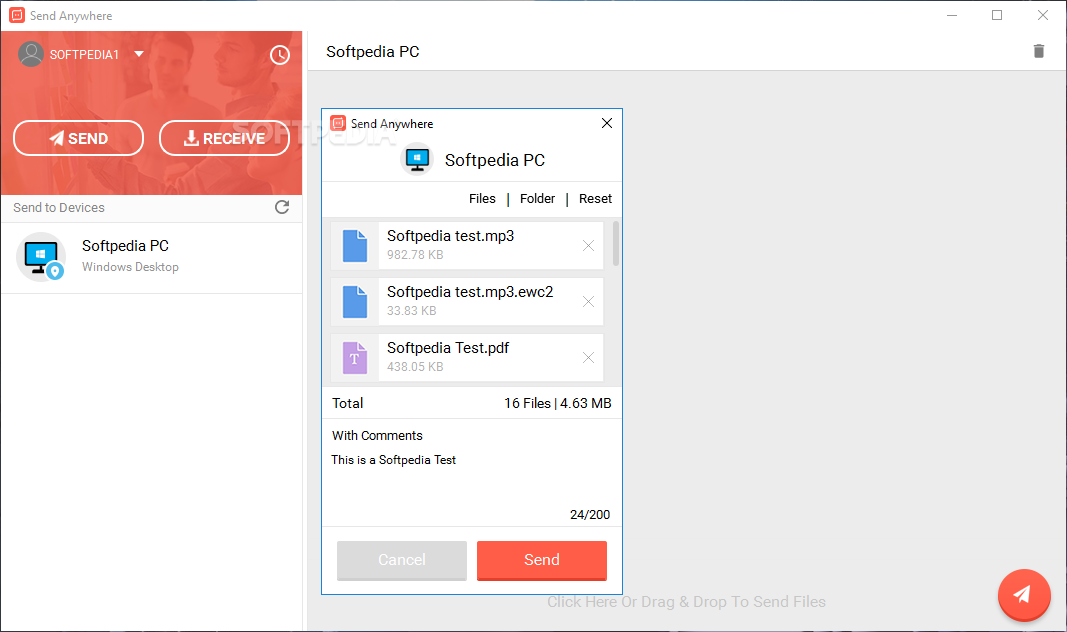
Task: Minimize the Send Anywhere window
Action: click(x=952, y=15)
